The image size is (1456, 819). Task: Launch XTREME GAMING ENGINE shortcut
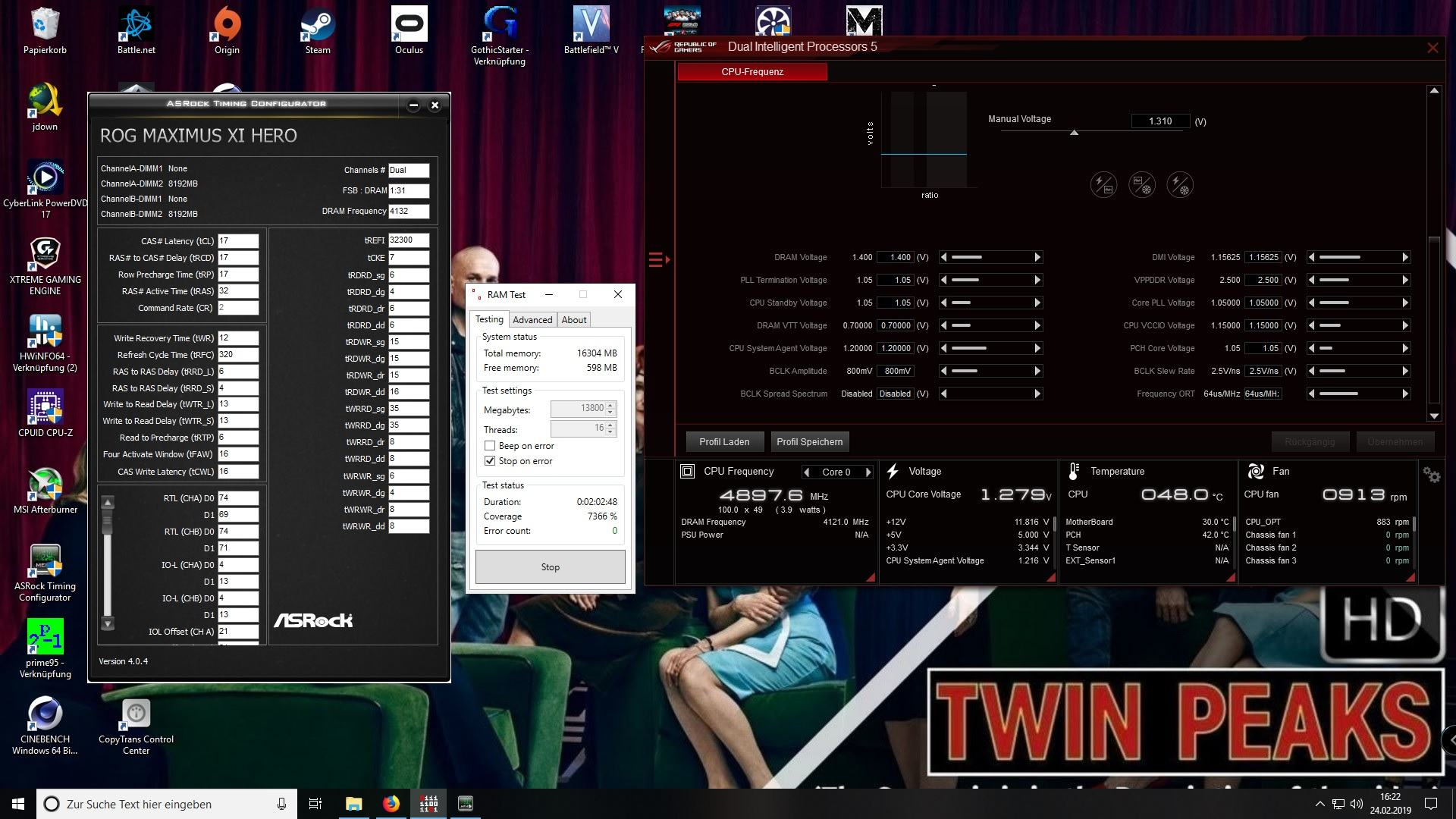(45, 266)
